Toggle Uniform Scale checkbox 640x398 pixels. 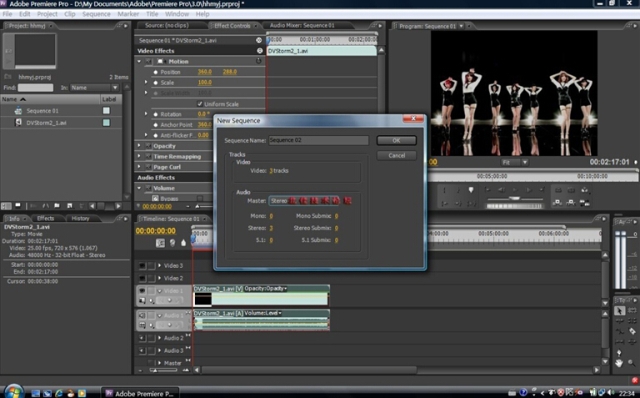point(200,104)
